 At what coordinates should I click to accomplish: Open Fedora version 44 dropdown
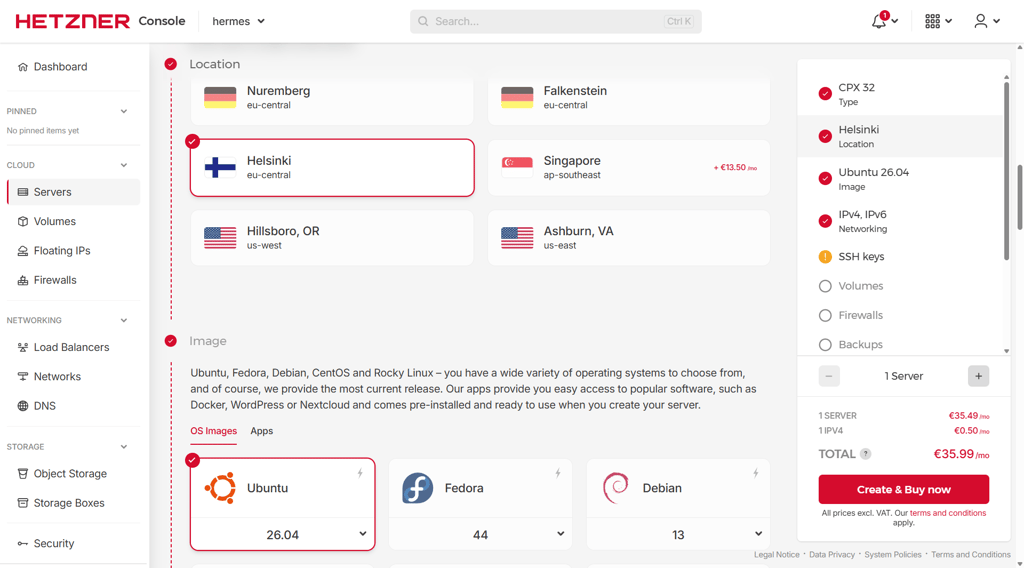[x=481, y=535]
